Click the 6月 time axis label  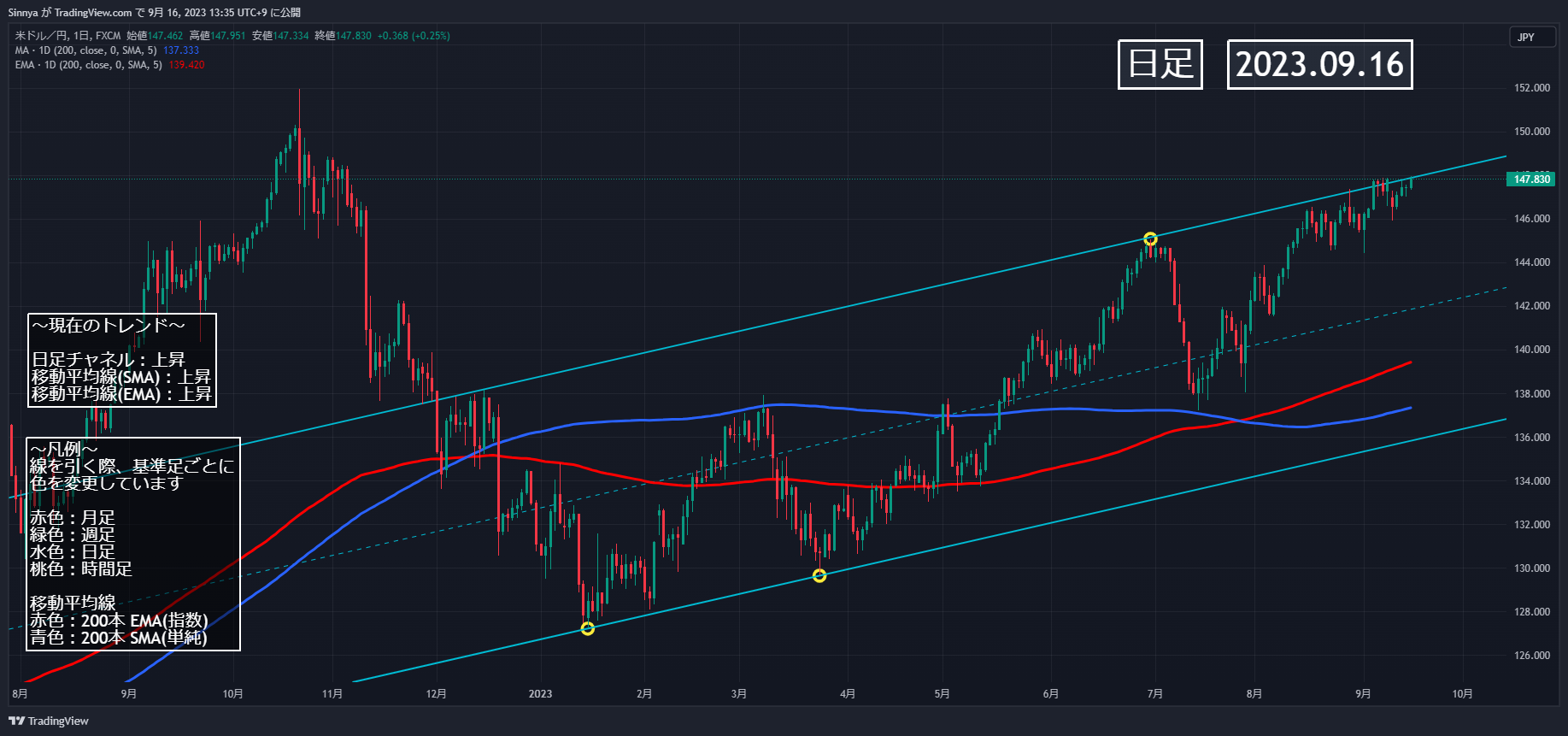pos(1050,693)
